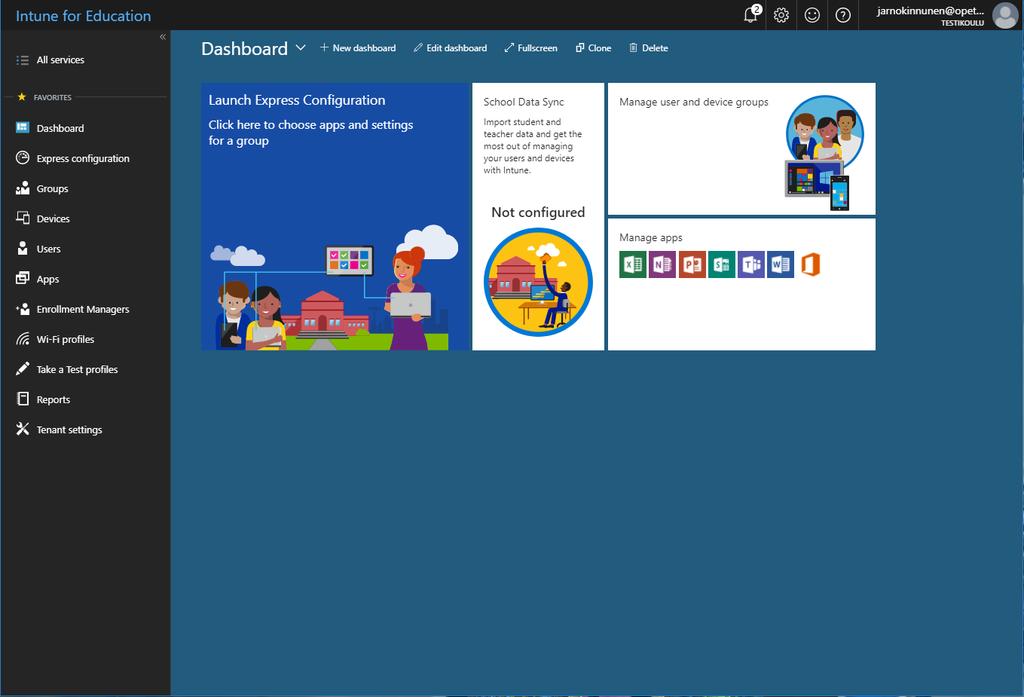This screenshot has width=1024, height=697.
Task: Click Edit dashboard
Action: [x=450, y=48]
